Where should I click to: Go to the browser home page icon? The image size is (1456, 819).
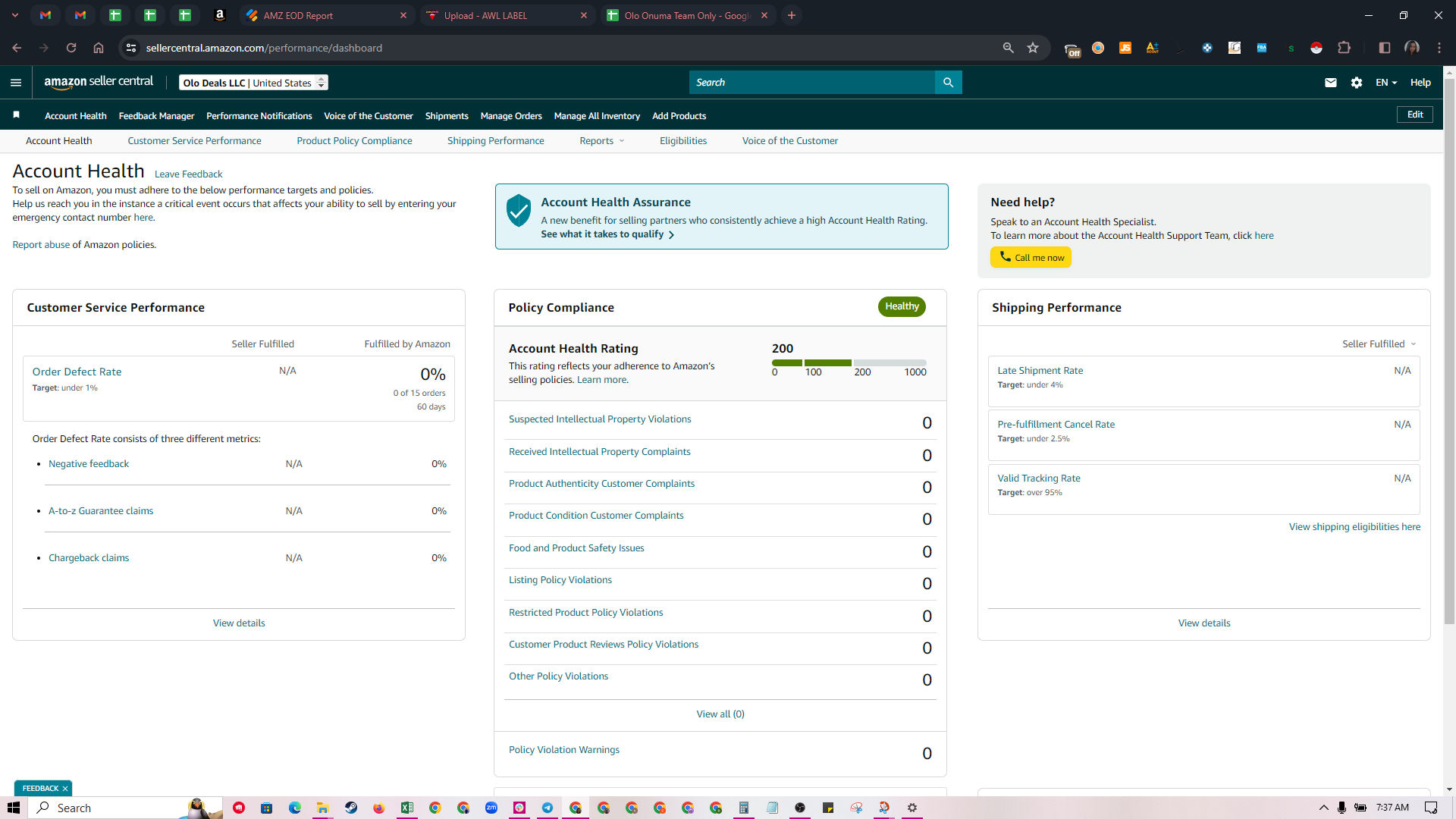(99, 48)
